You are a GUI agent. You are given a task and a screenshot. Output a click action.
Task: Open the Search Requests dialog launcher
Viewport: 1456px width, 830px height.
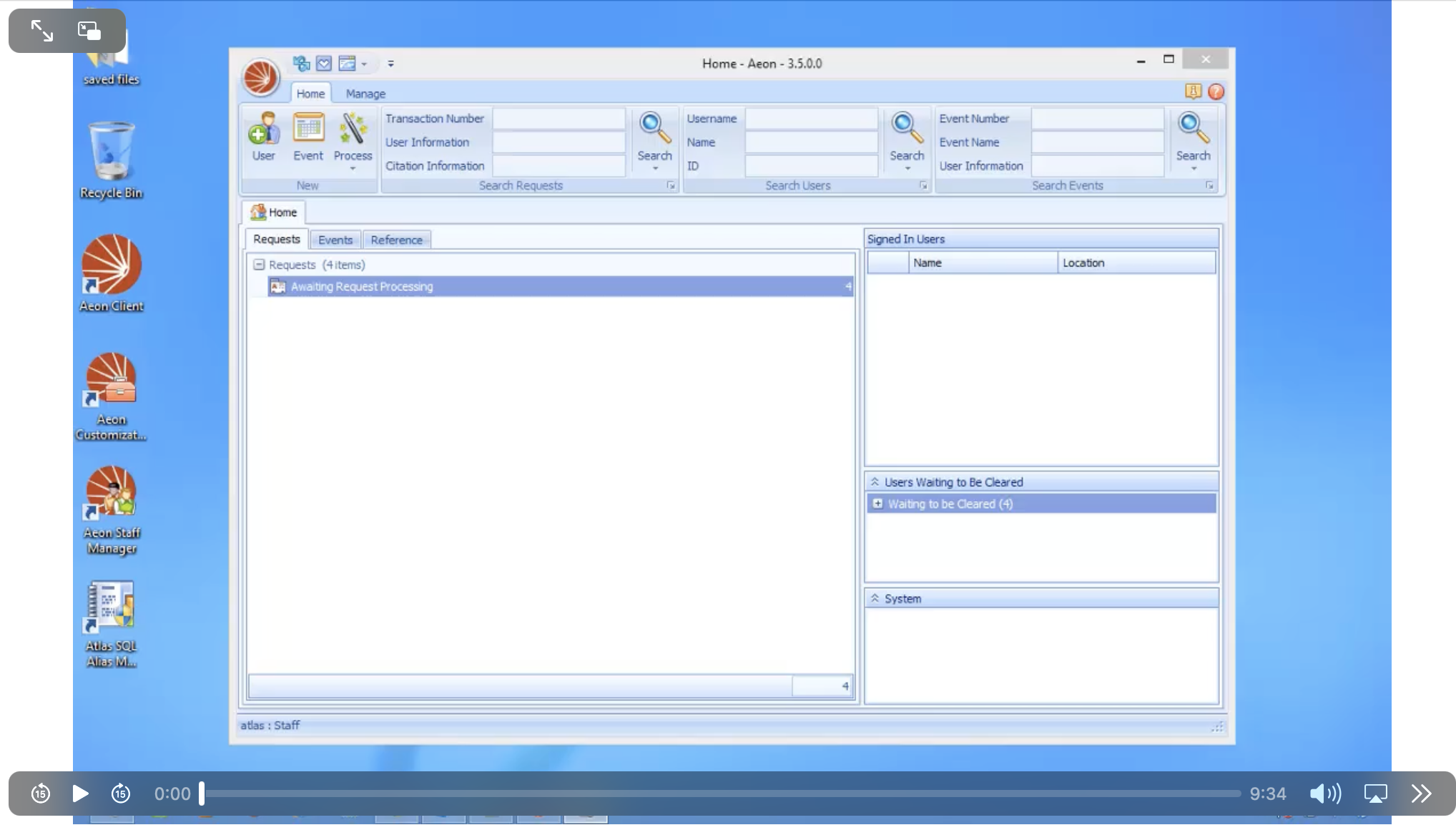point(671,185)
